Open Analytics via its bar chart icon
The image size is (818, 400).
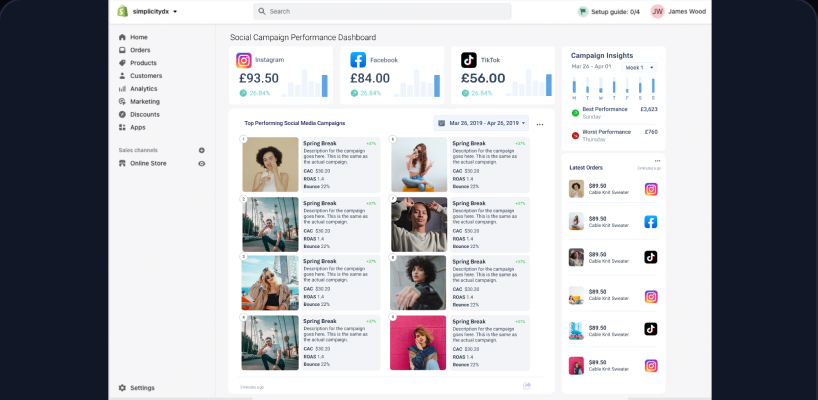click(122, 89)
